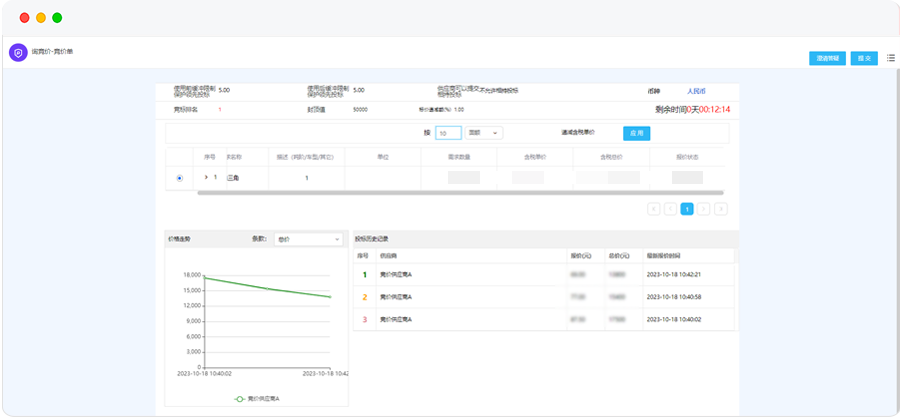Click the 单位 column header
This screenshot has height=417, width=900.
coord(383,157)
